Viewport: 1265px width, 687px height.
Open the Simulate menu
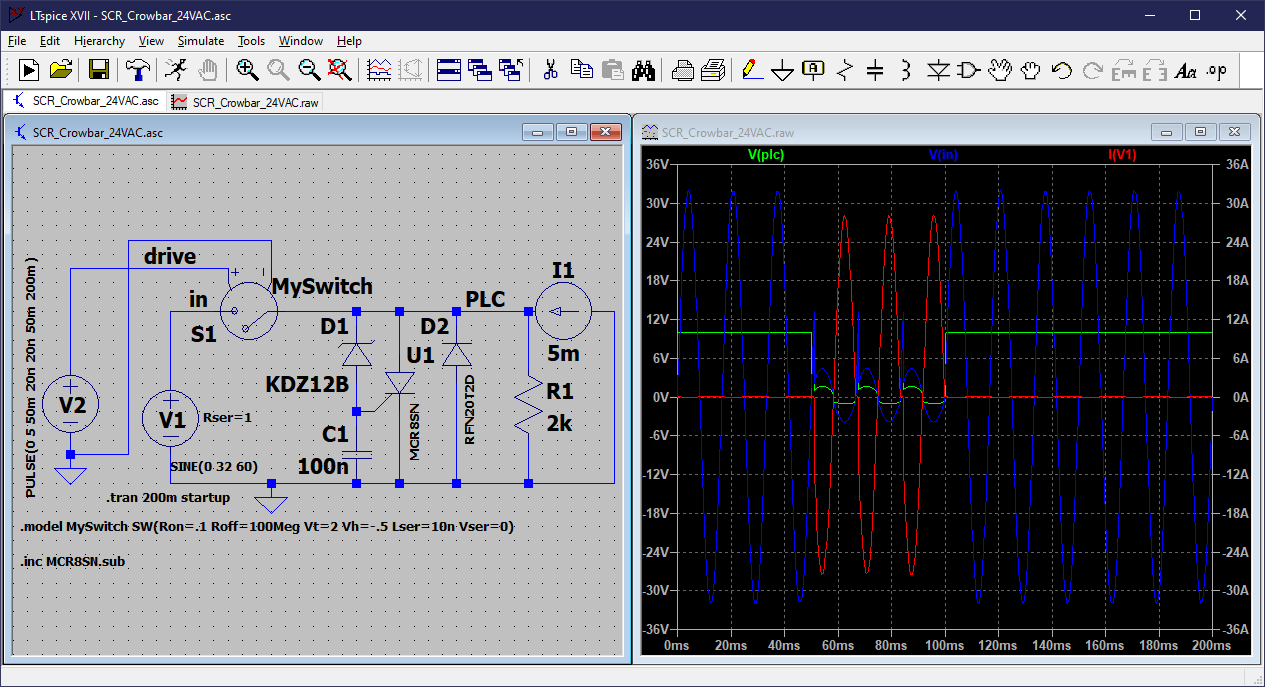[200, 41]
